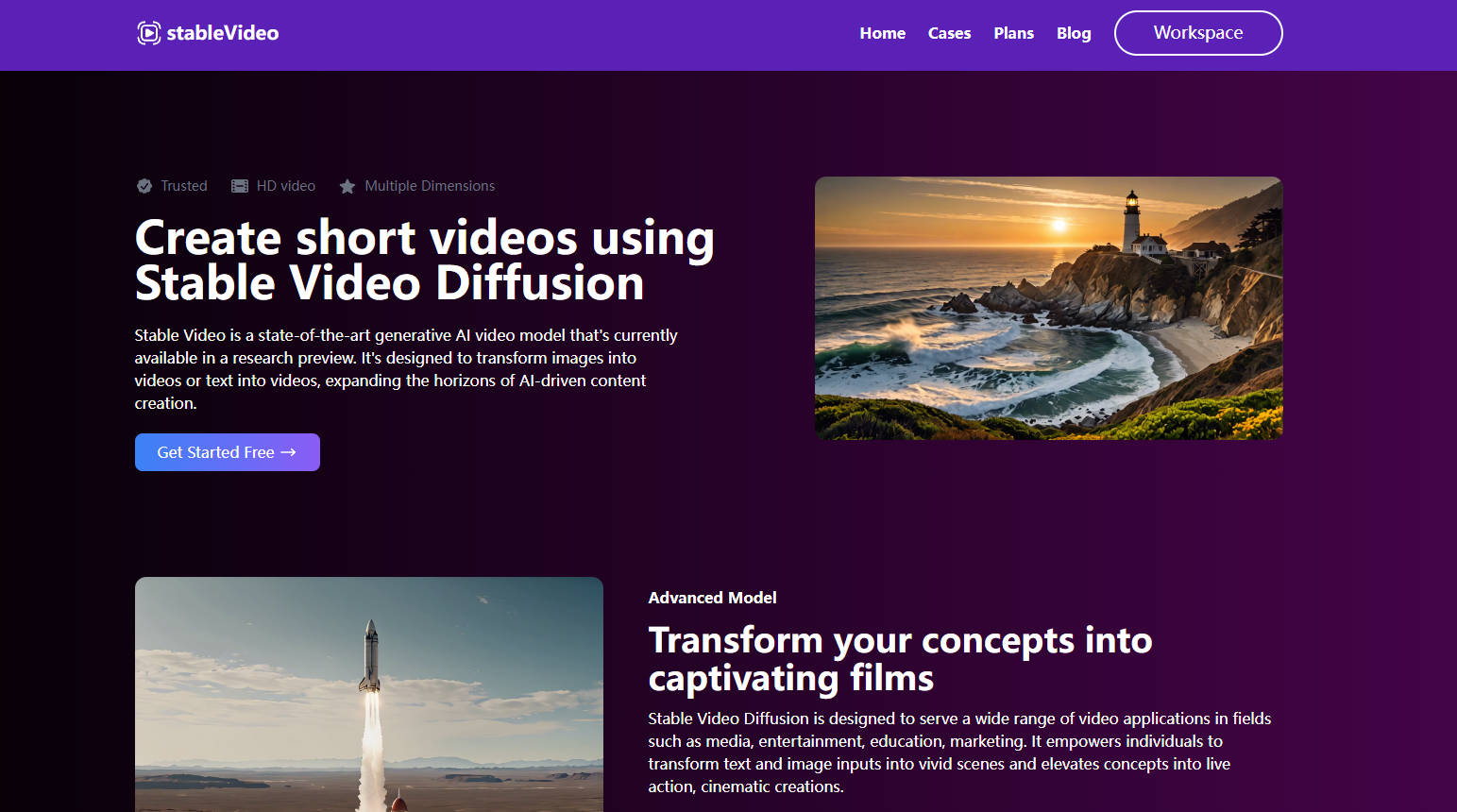Click the Trusted checkmark badge icon
1457x812 pixels.
pos(144,185)
